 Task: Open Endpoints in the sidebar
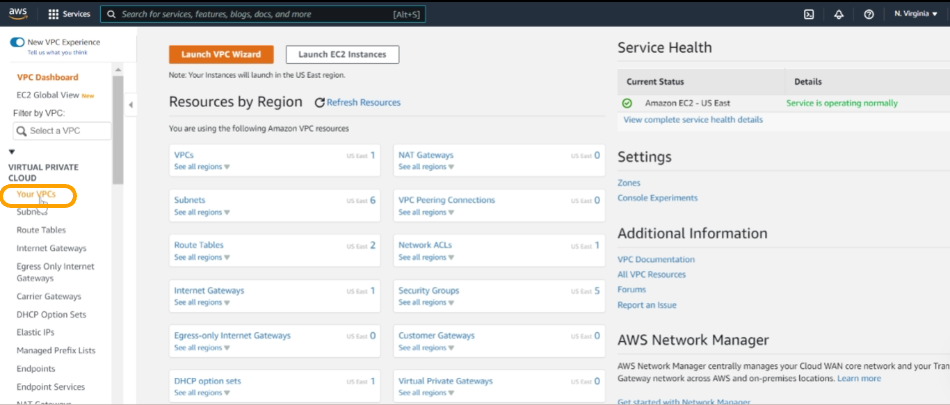coord(36,369)
